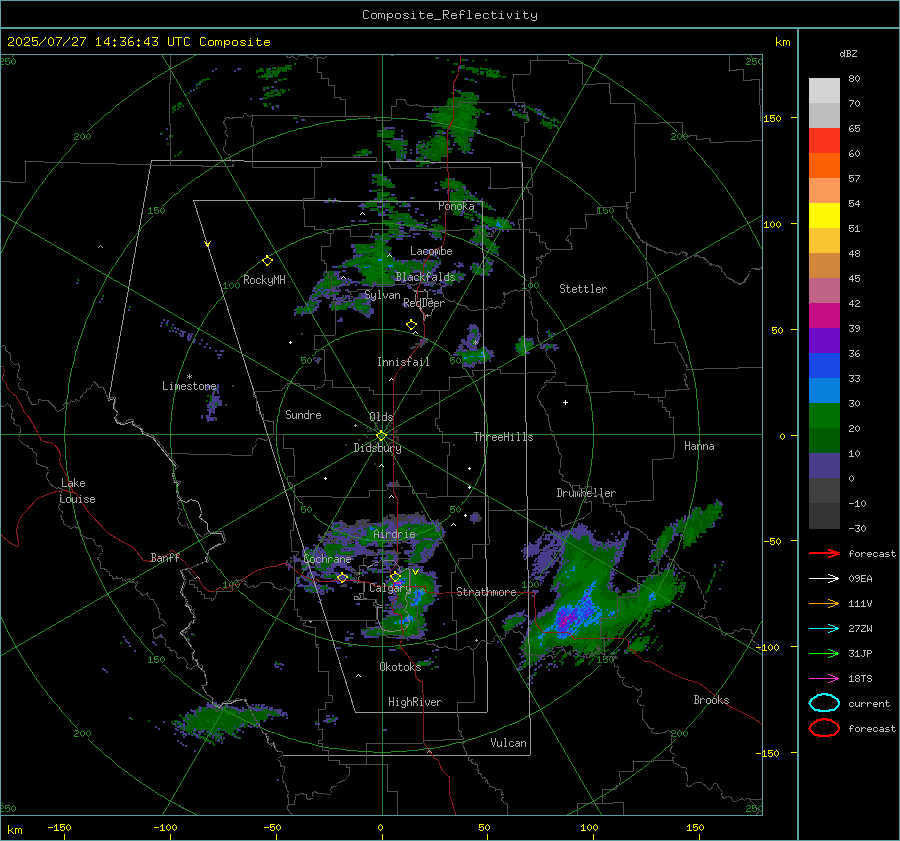Select the blue 36 dBZ color swatch

tap(824, 366)
